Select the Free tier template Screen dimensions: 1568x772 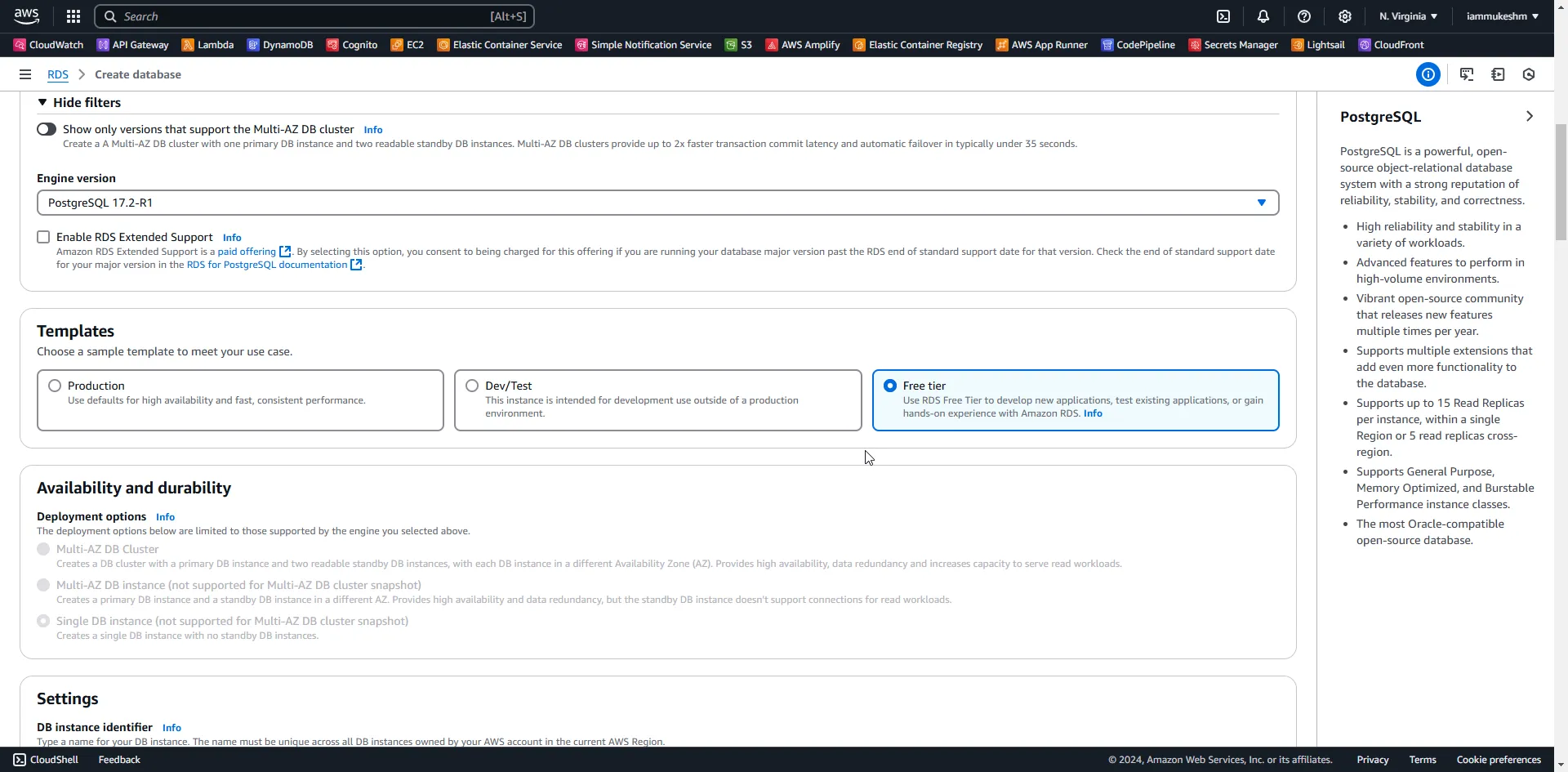(x=889, y=385)
